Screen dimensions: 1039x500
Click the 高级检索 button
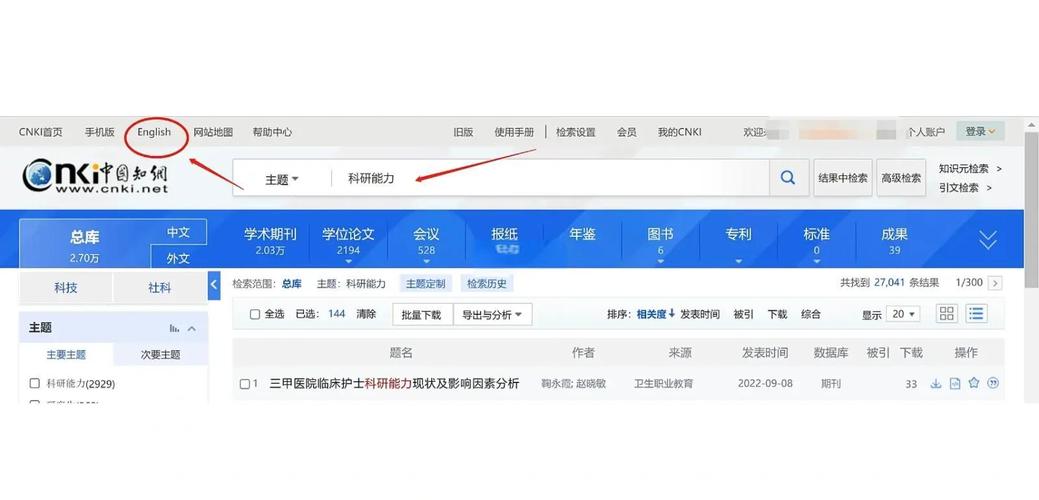(901, 177)
